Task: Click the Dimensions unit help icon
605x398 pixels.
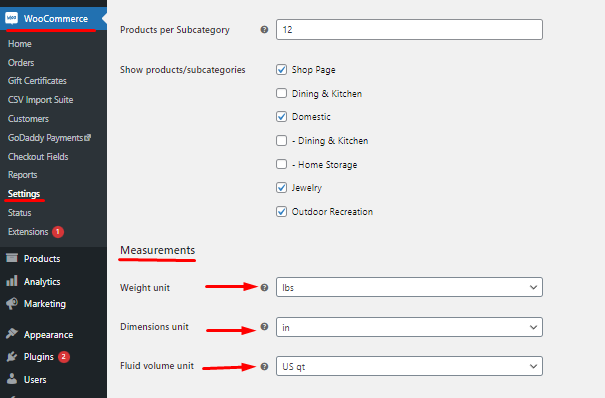Action: tap(264, 327)
